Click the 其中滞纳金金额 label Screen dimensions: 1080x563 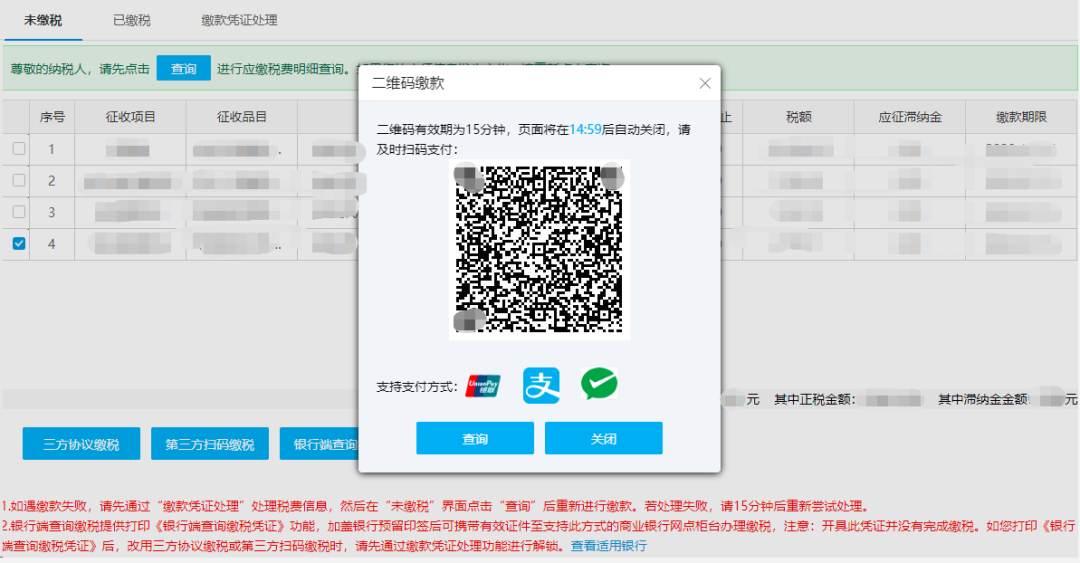983,400
